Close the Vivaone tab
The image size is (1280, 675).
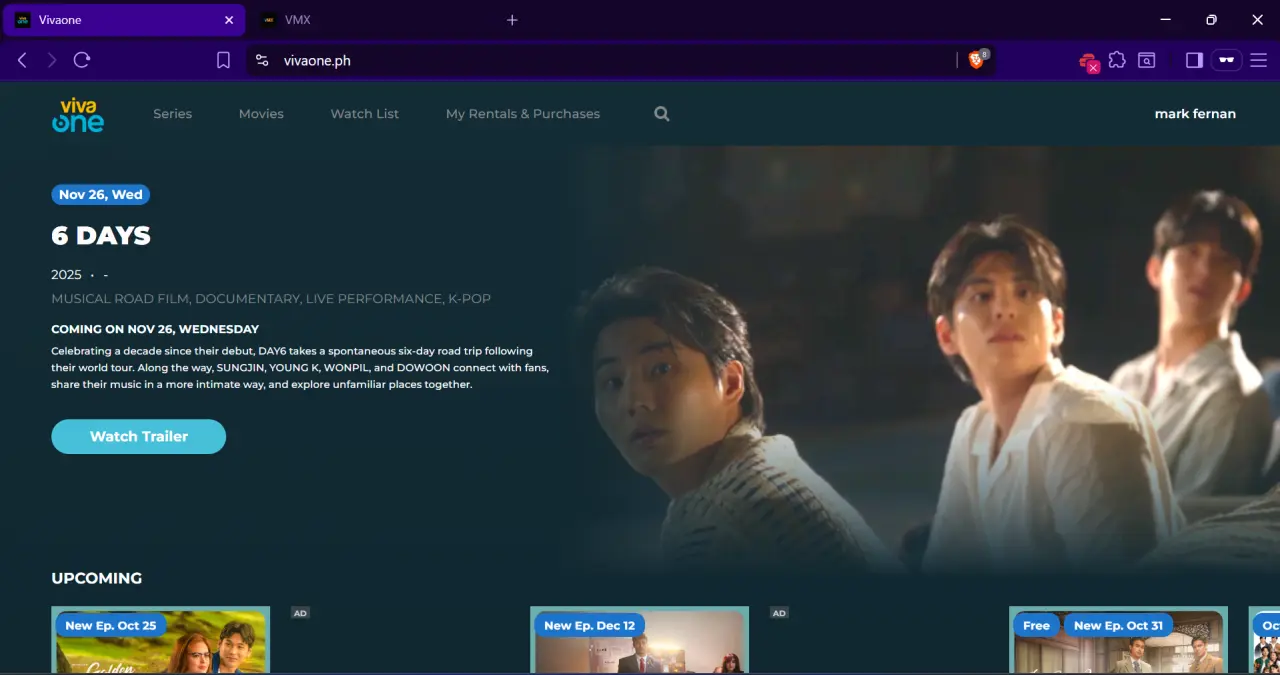click(229, 20)
